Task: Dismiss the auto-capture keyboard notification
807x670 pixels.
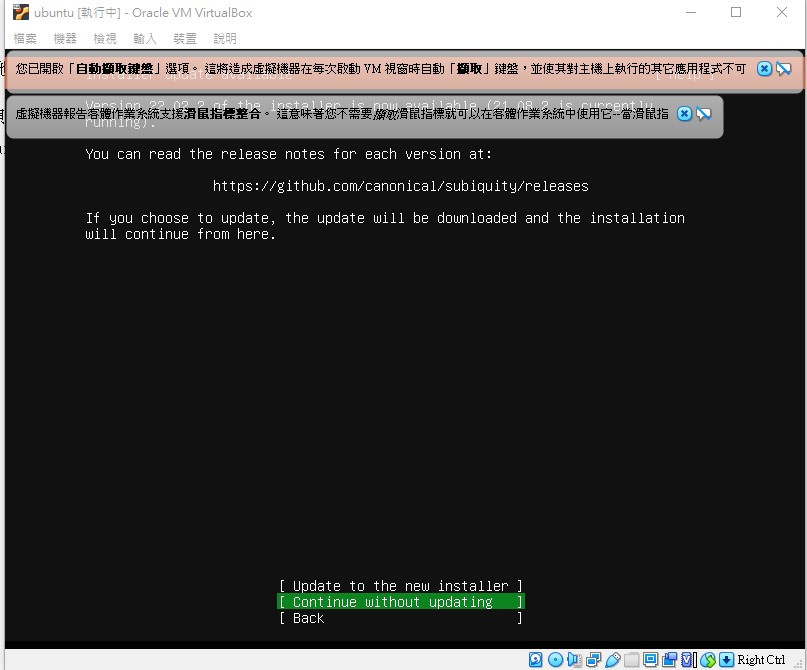Action: point(764,68)
